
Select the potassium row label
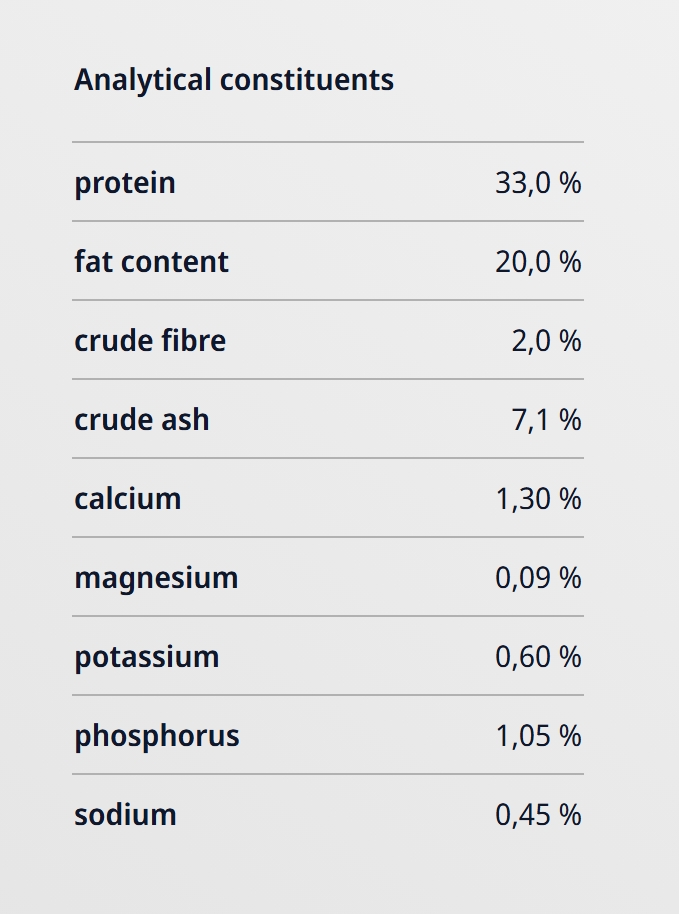[x=147, y=657]
